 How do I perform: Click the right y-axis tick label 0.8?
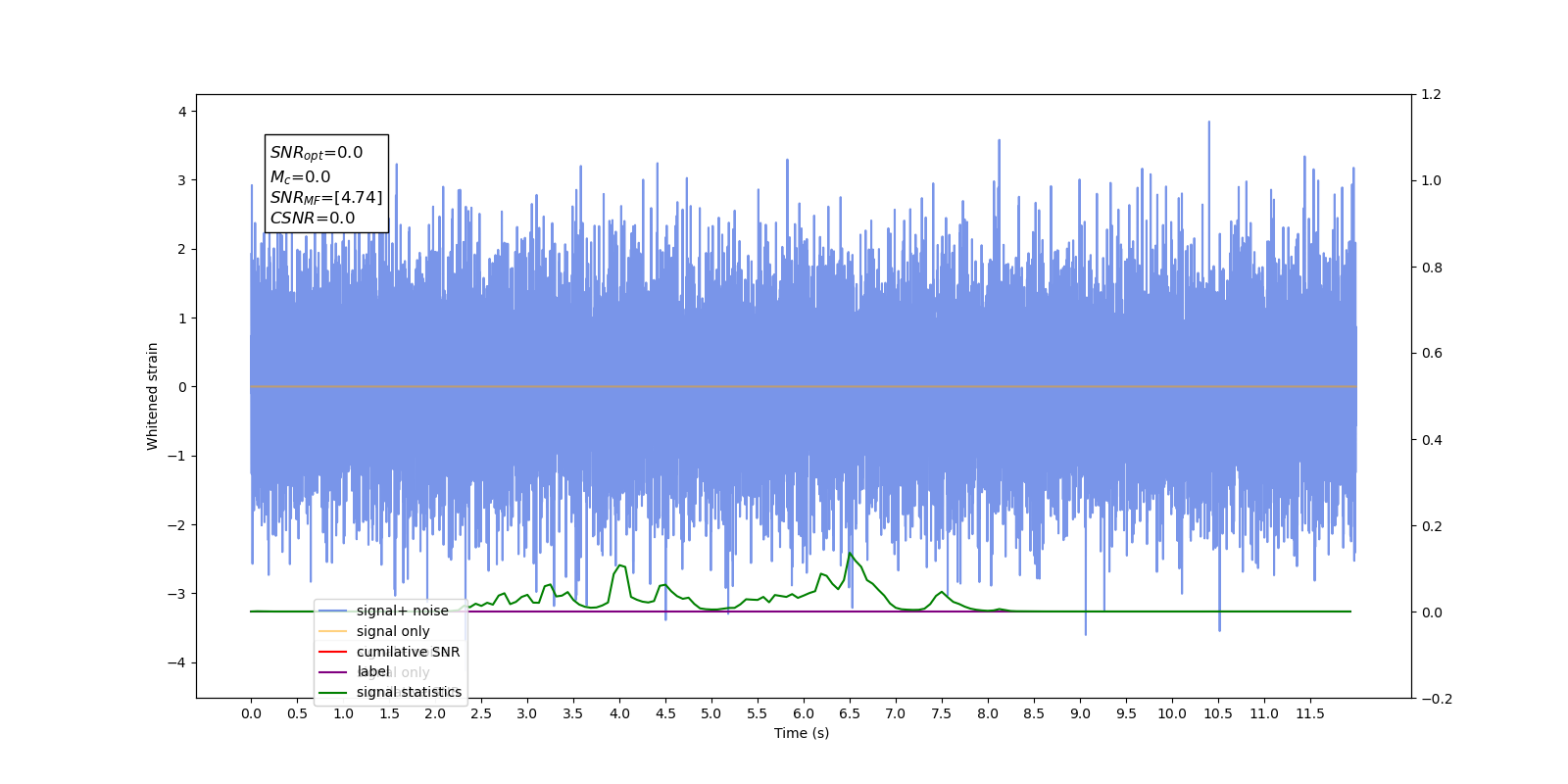click(1432, 268)
